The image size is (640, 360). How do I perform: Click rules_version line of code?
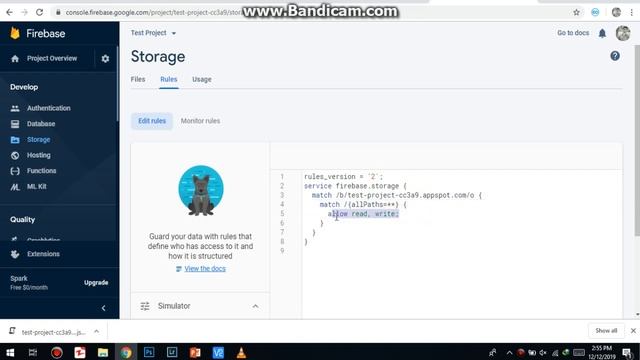click(x=343, y=177)
